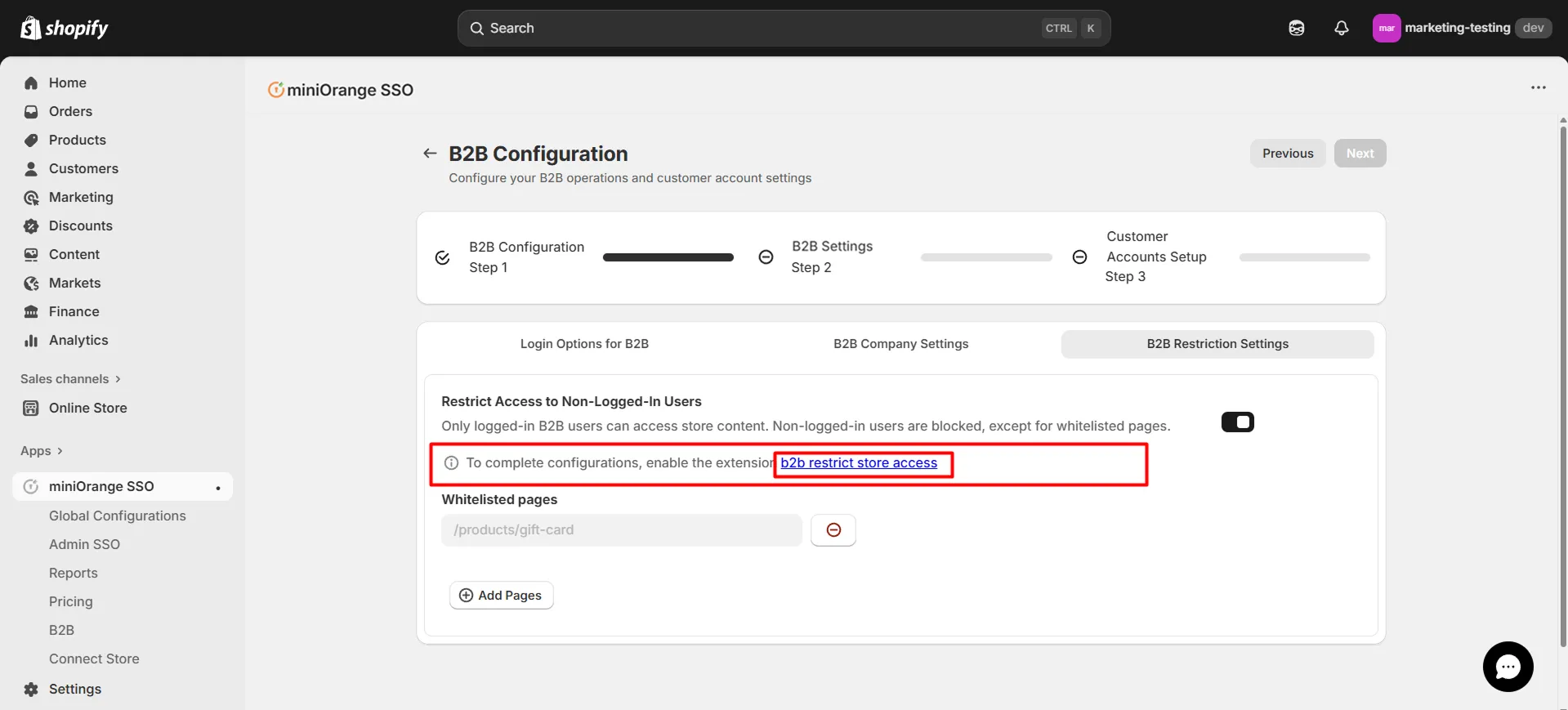Screen dimensions: 1568x710
Task: Click the Online Store sidebar label
Action: point(88,408)
